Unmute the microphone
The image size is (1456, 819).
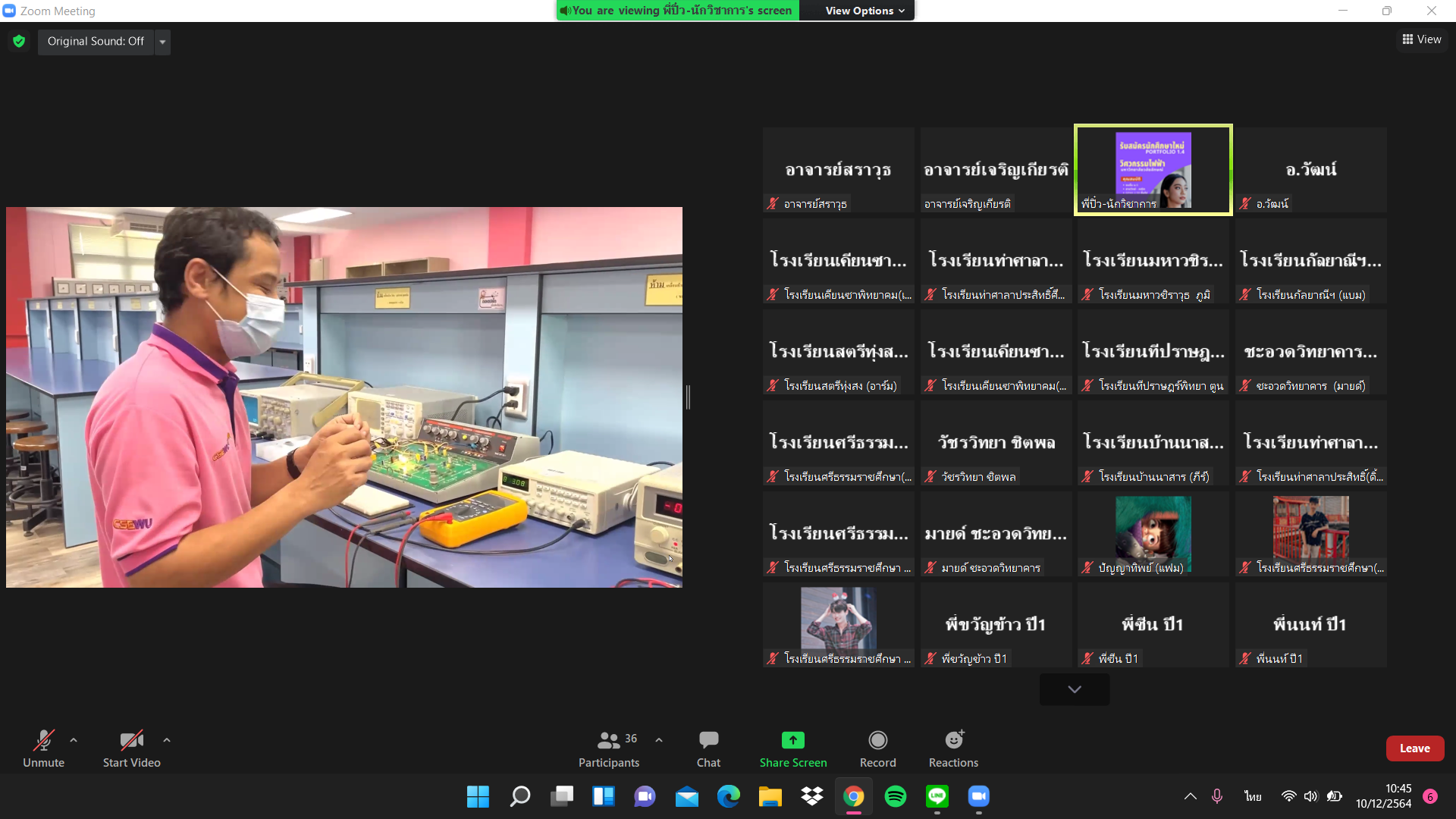(x=43, y=740)
